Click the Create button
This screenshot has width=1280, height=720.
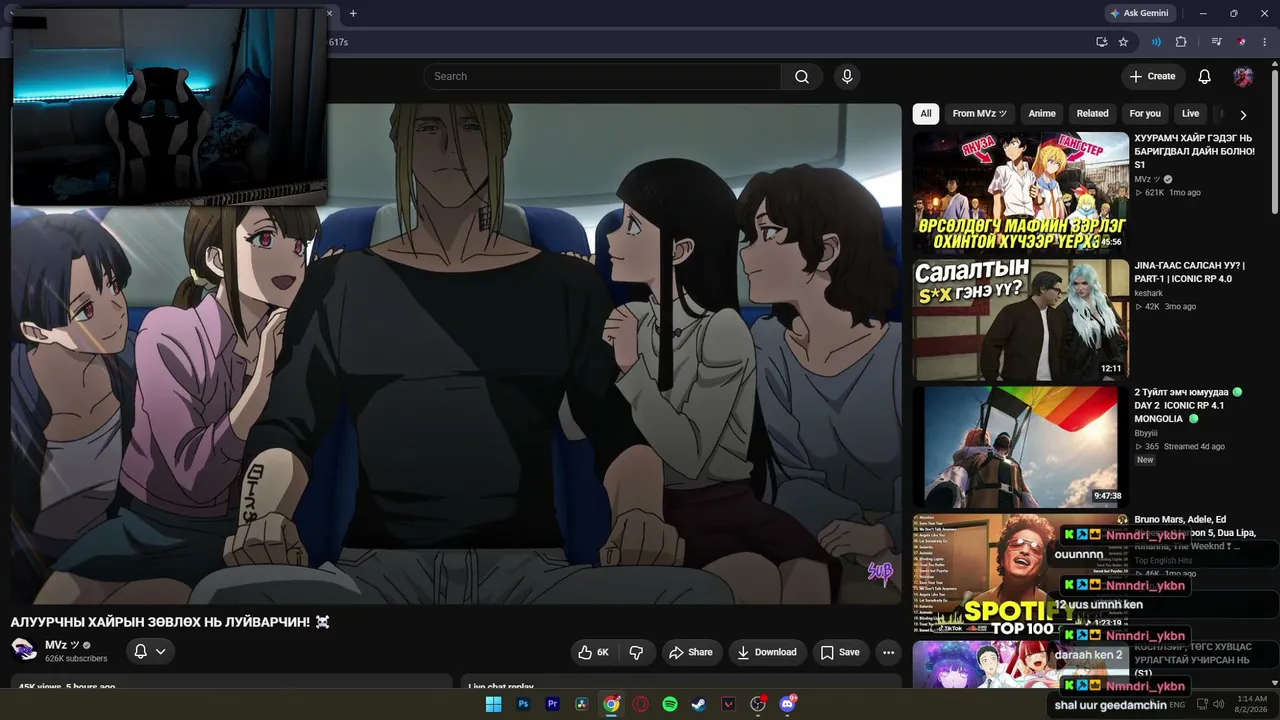click(1152, 77)
